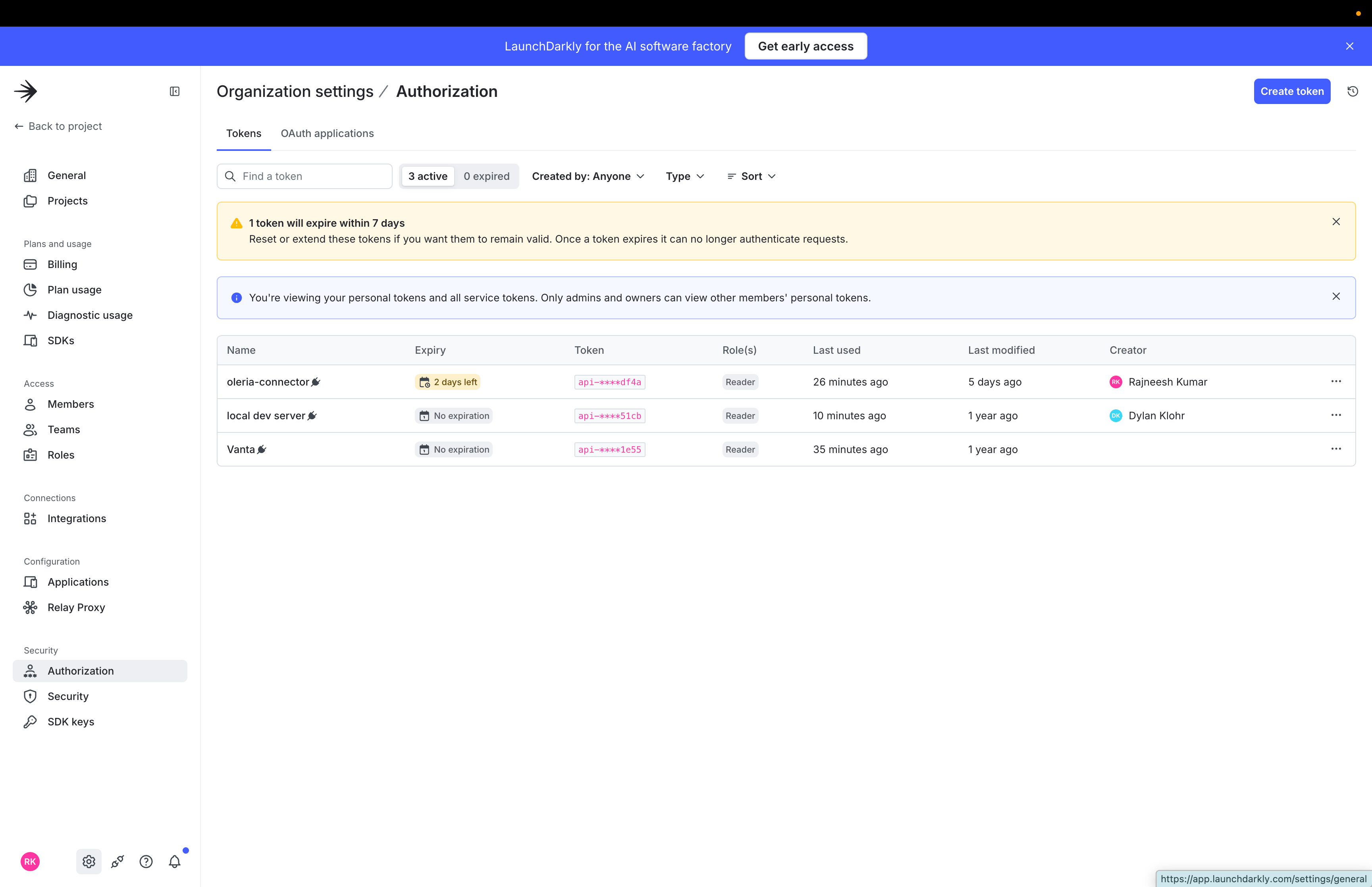
Task: Select Authorization in sidebar
Action: (x=100, y=671)
